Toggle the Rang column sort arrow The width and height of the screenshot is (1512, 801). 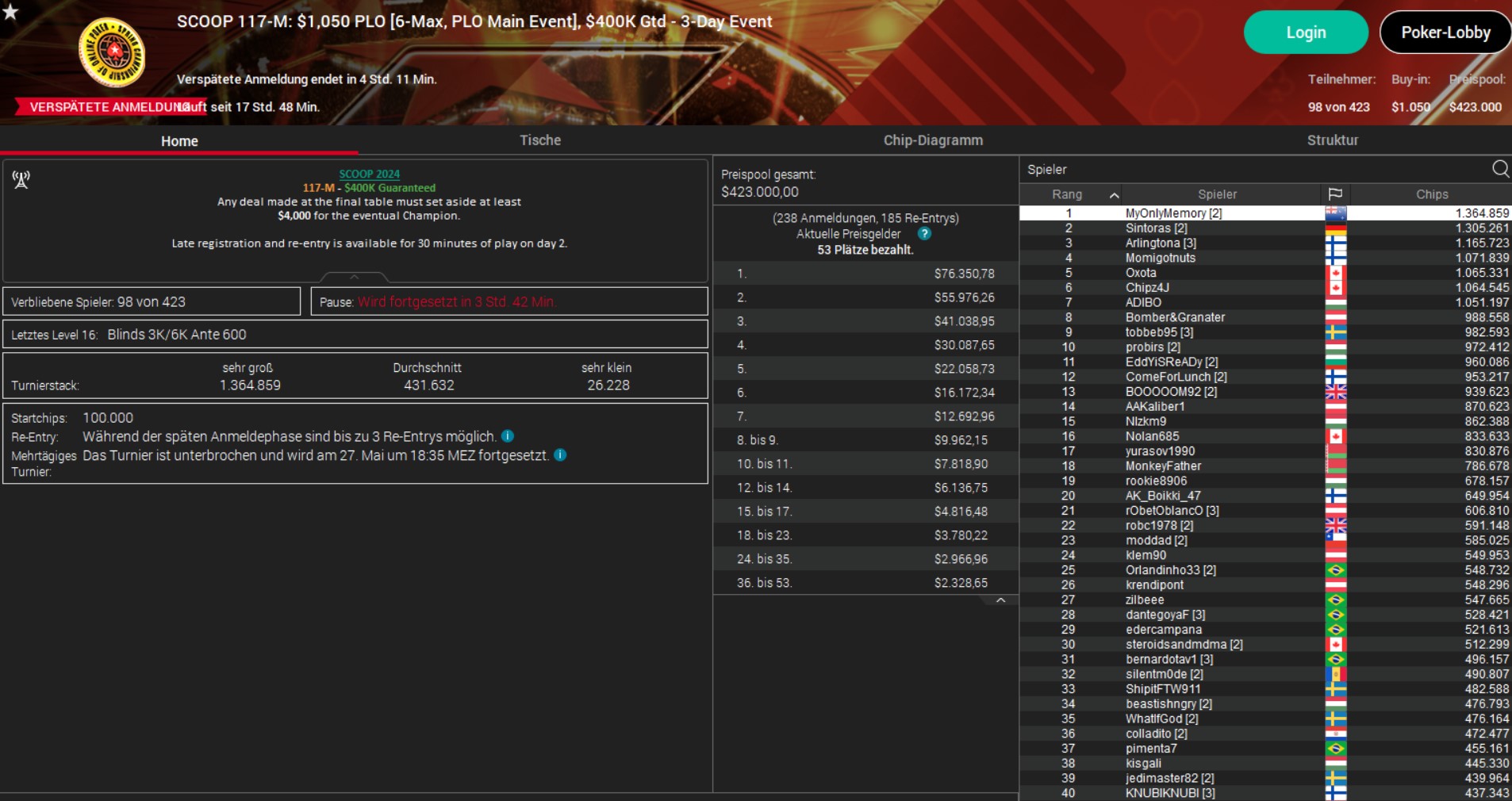(1114, 195)
